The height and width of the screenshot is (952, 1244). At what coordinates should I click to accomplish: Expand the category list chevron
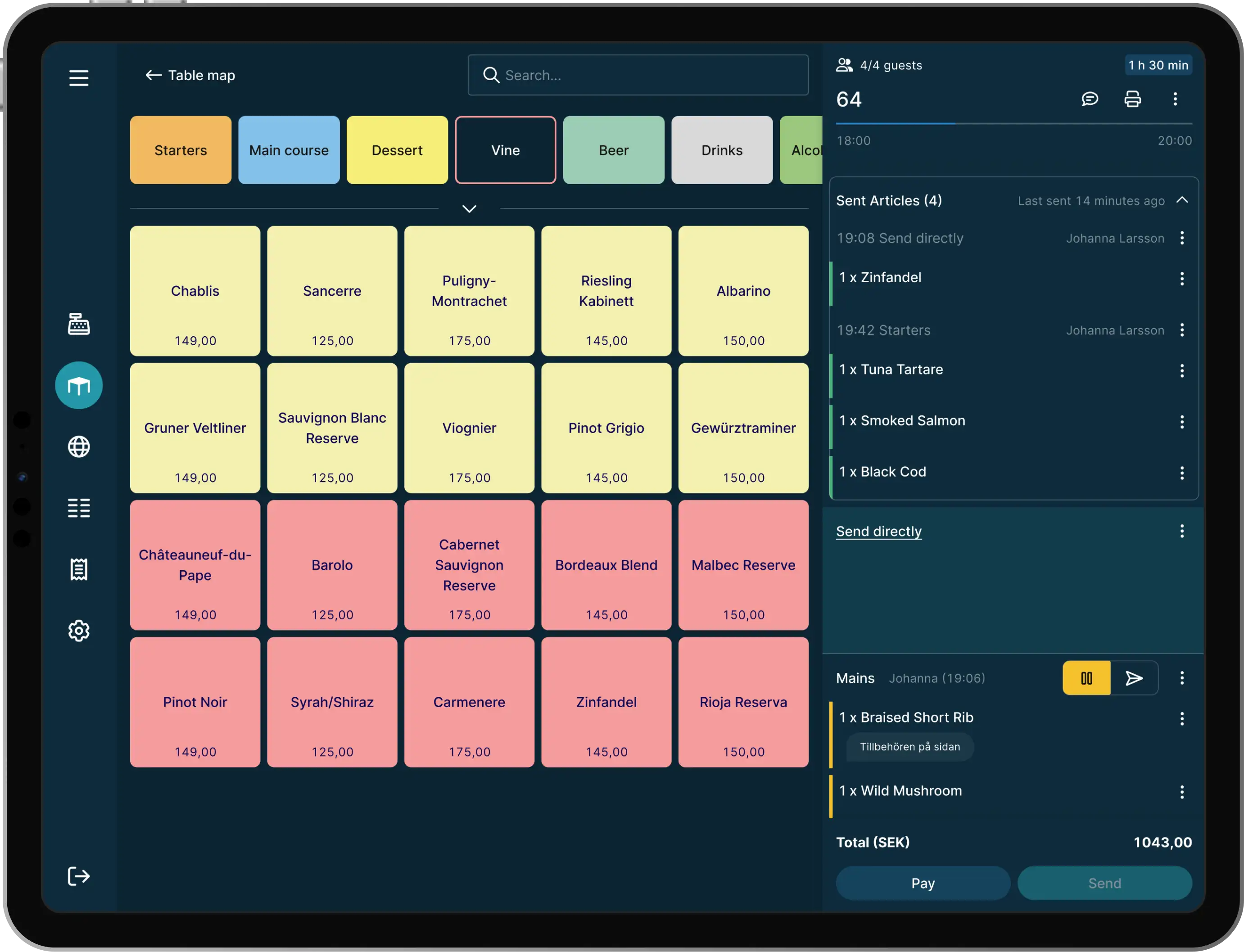coord(469,208)
